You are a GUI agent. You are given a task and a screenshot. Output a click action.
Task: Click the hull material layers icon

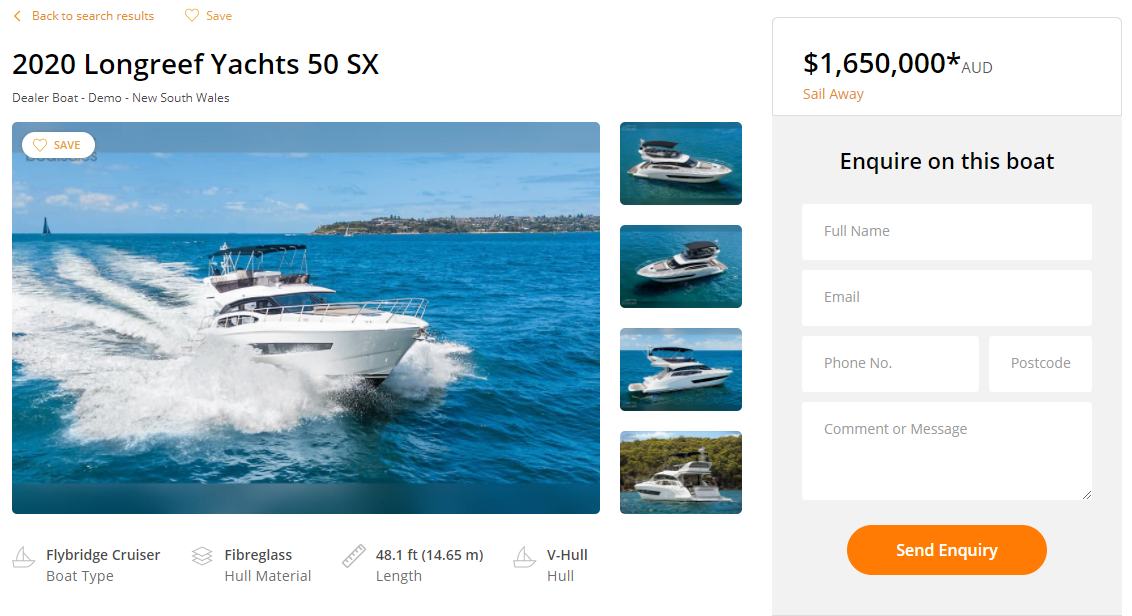tap(203, 556)
